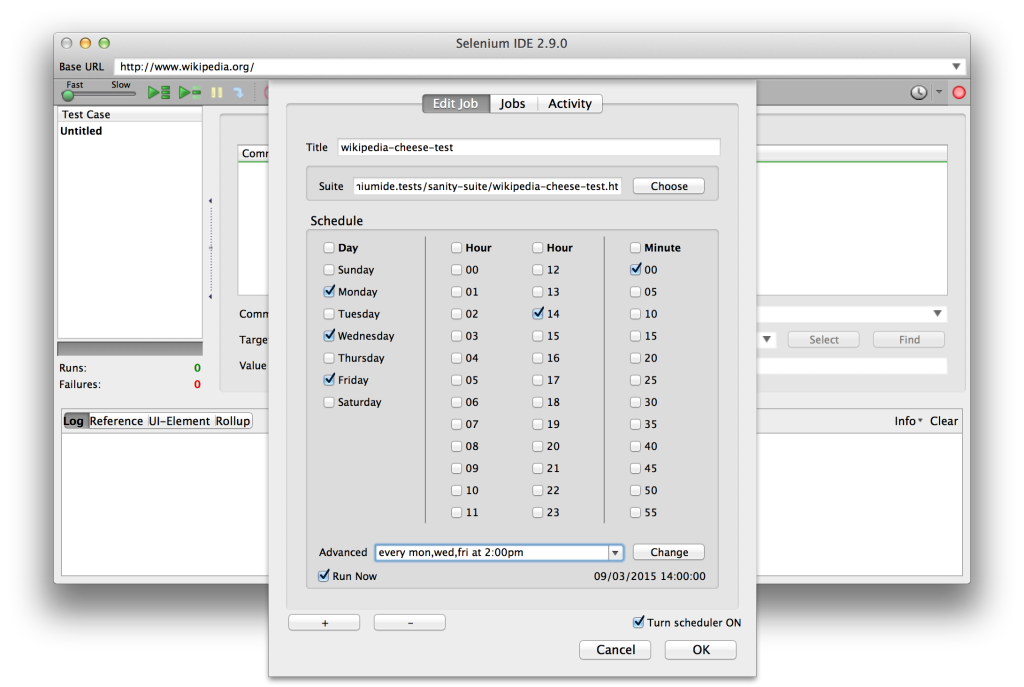The image size is (1024, 687).
Task: Click the Suite path field
Action: [x=487, y=186]
